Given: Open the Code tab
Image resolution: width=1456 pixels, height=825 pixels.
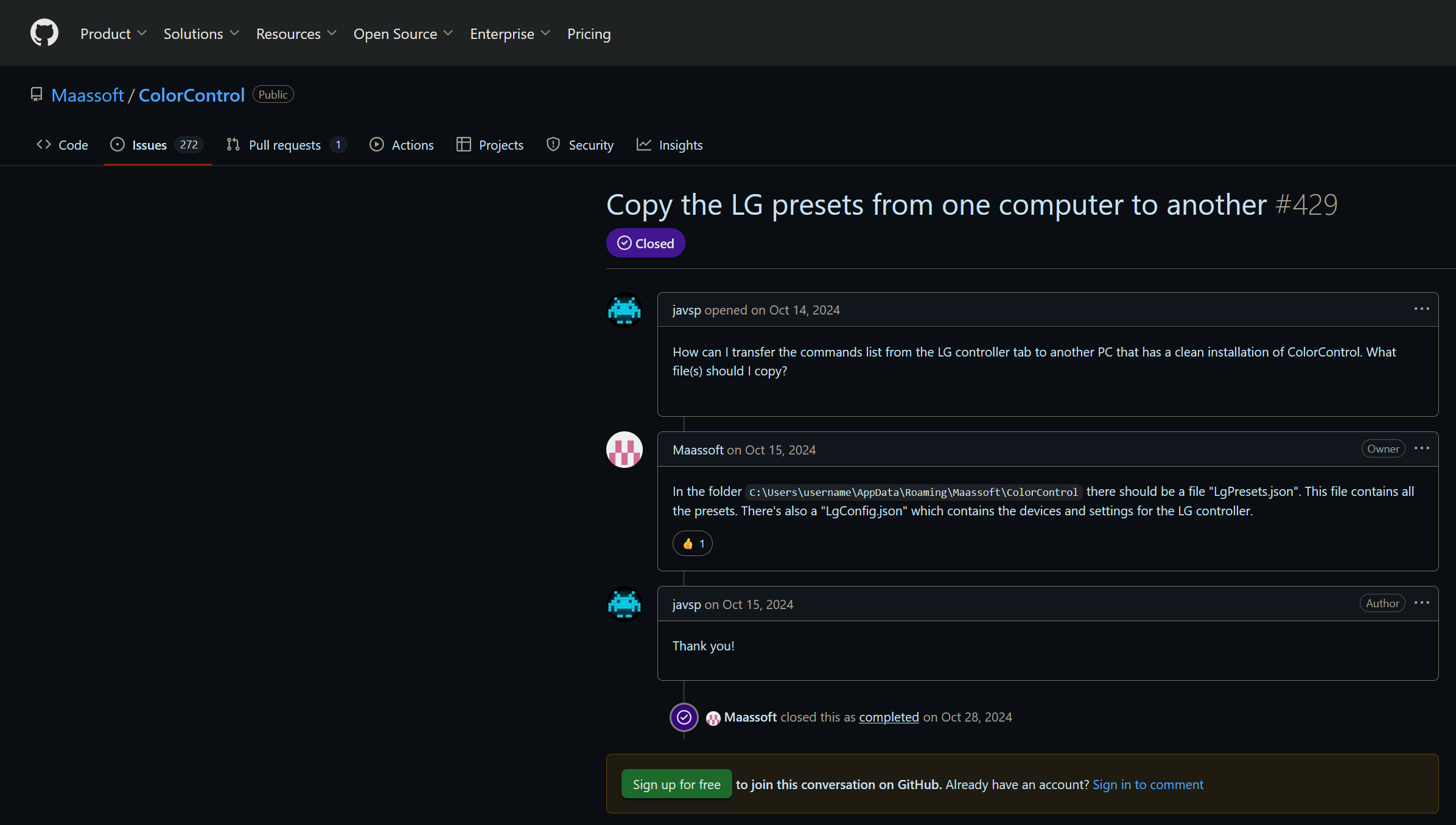Looking at the screenshot, I should 62,145.
